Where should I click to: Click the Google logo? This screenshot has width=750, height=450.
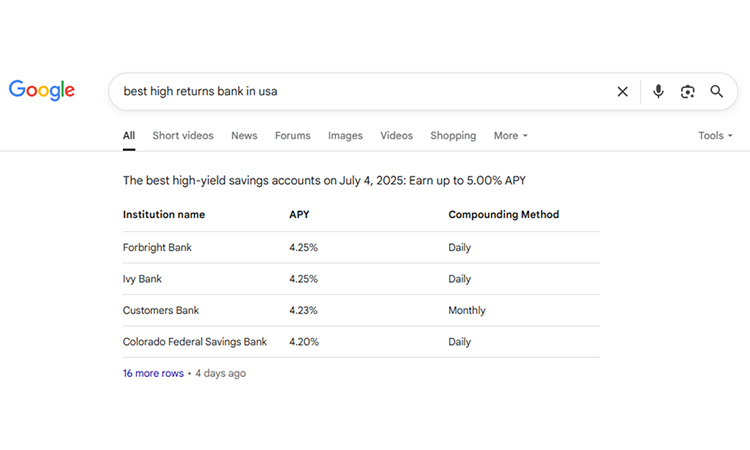[42, 90]
